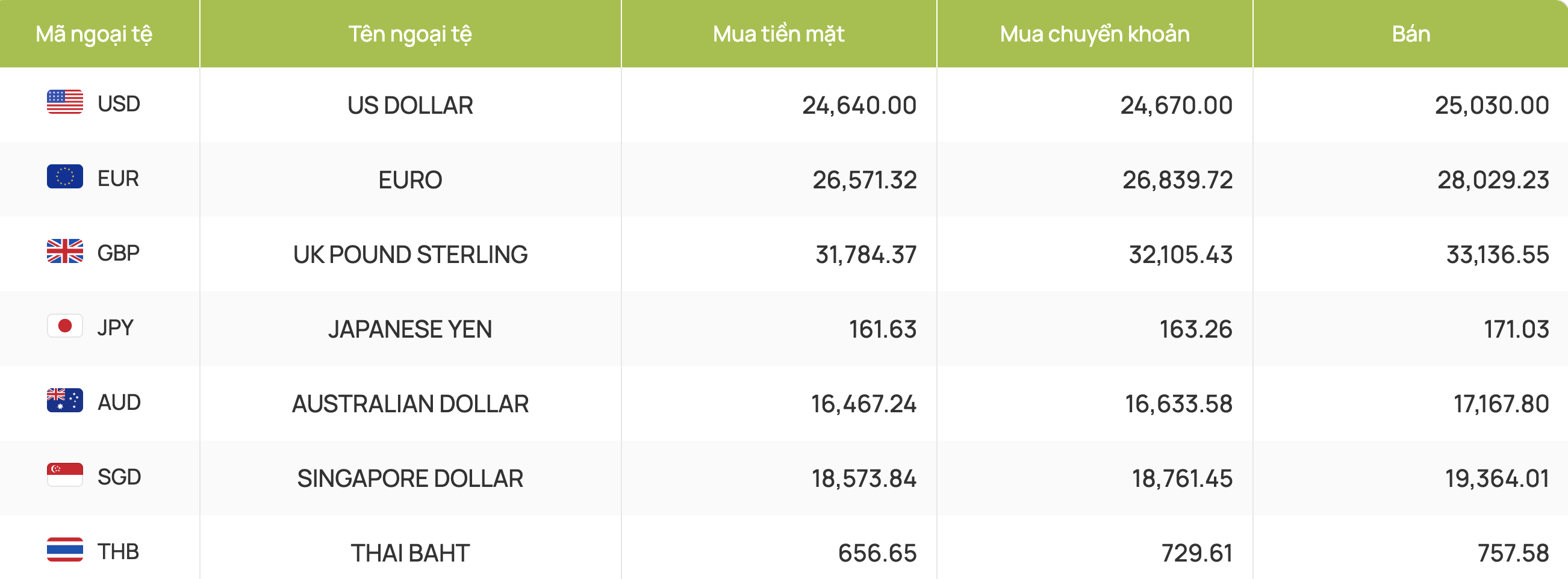
Task: Click the United States flag icon
Action: tap(64, 102)
